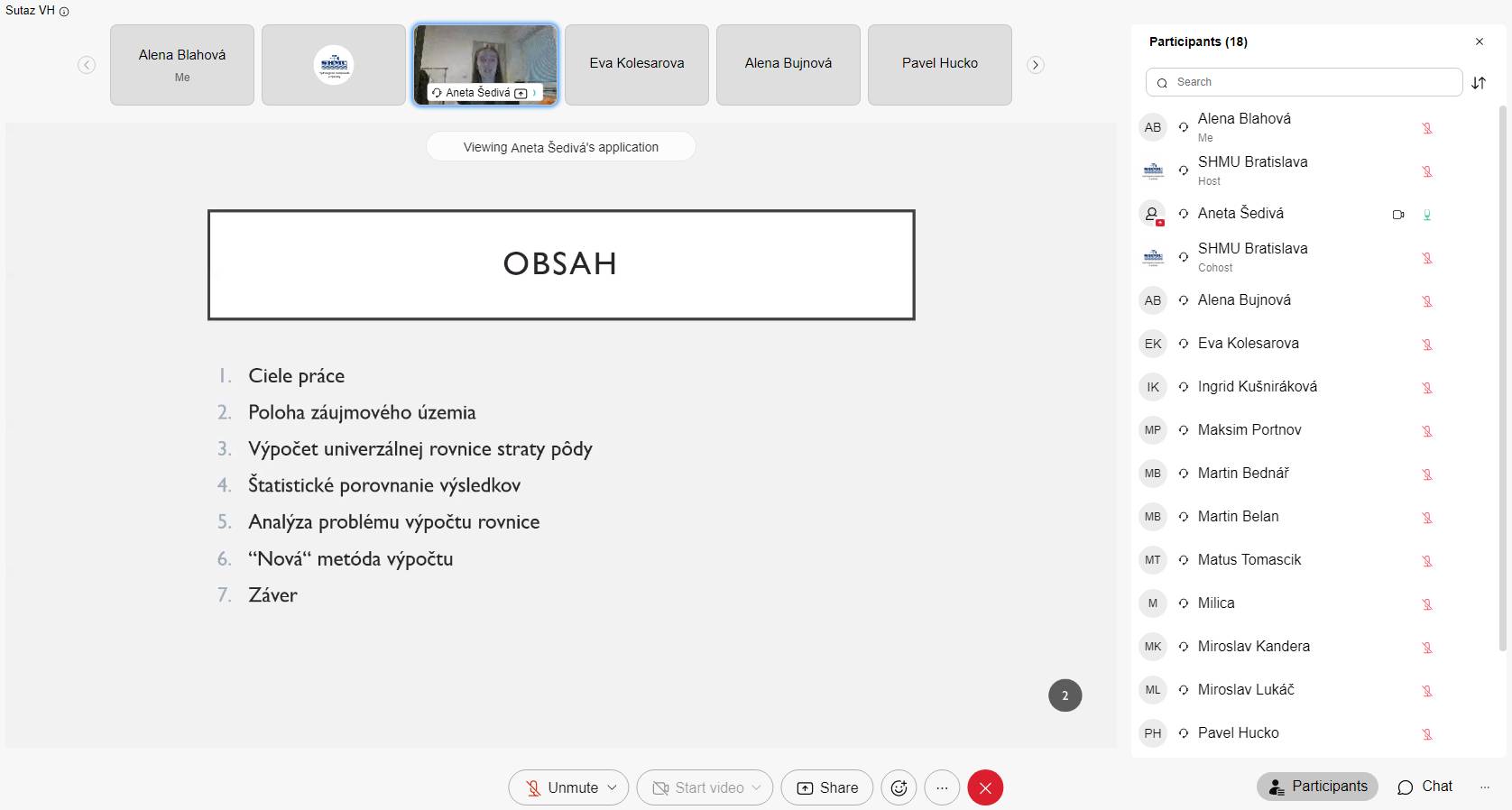Show next participant thumbnails with right arrow
1512x810 pixels.
[1036, 65]
